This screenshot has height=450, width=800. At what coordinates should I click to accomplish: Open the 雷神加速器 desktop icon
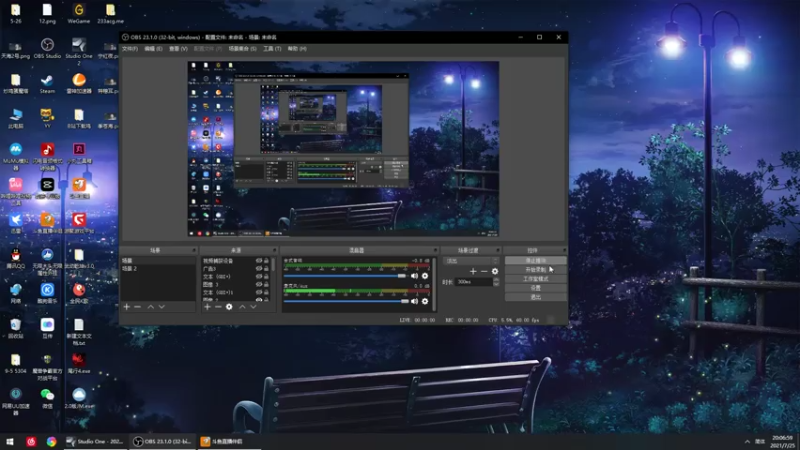[x=79, y=84]
